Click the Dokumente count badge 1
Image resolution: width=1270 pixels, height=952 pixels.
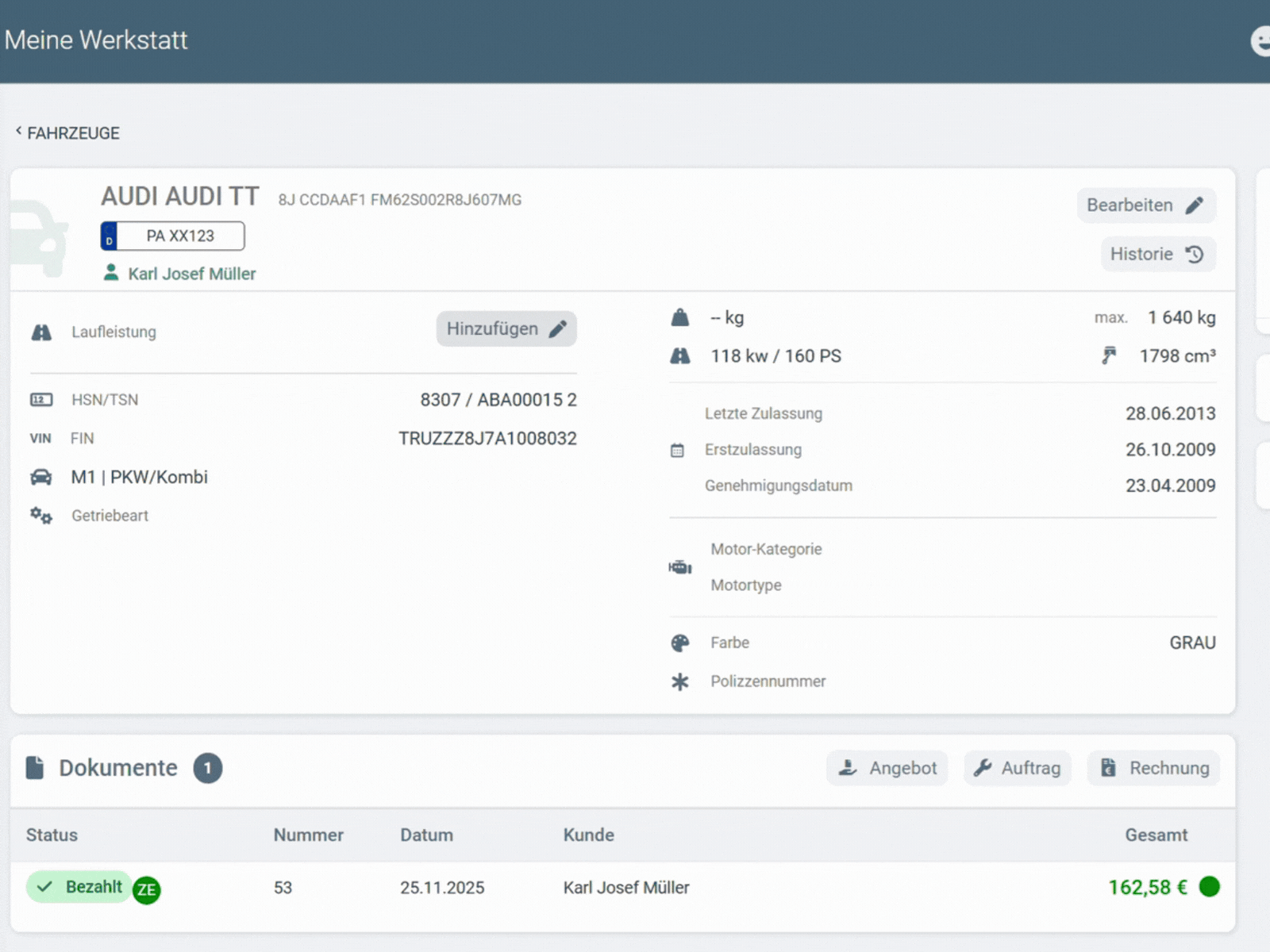tap(208, 768)
